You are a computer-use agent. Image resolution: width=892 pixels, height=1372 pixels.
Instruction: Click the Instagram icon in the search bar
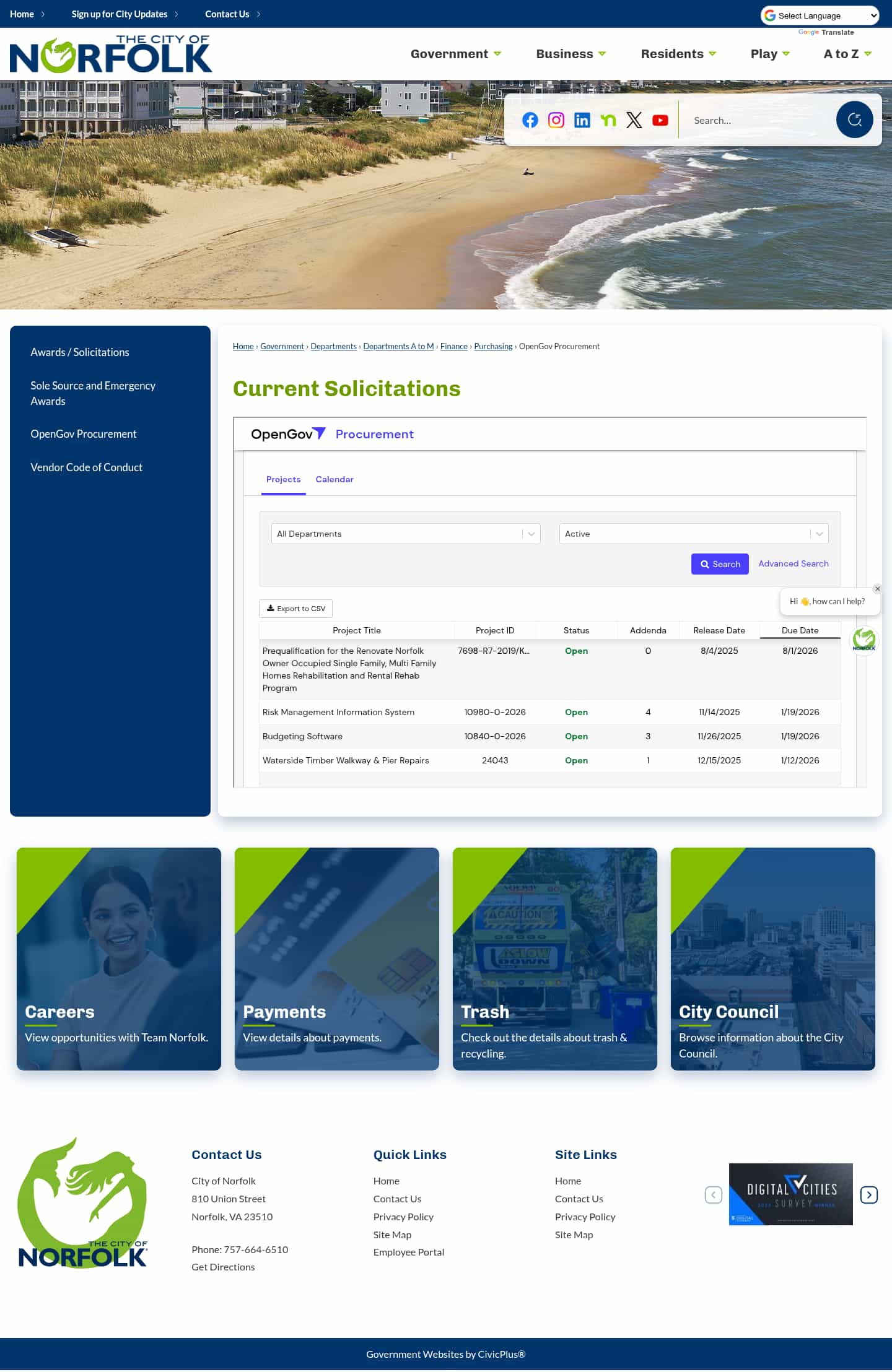pyautogui.click(x=556, y=120)
